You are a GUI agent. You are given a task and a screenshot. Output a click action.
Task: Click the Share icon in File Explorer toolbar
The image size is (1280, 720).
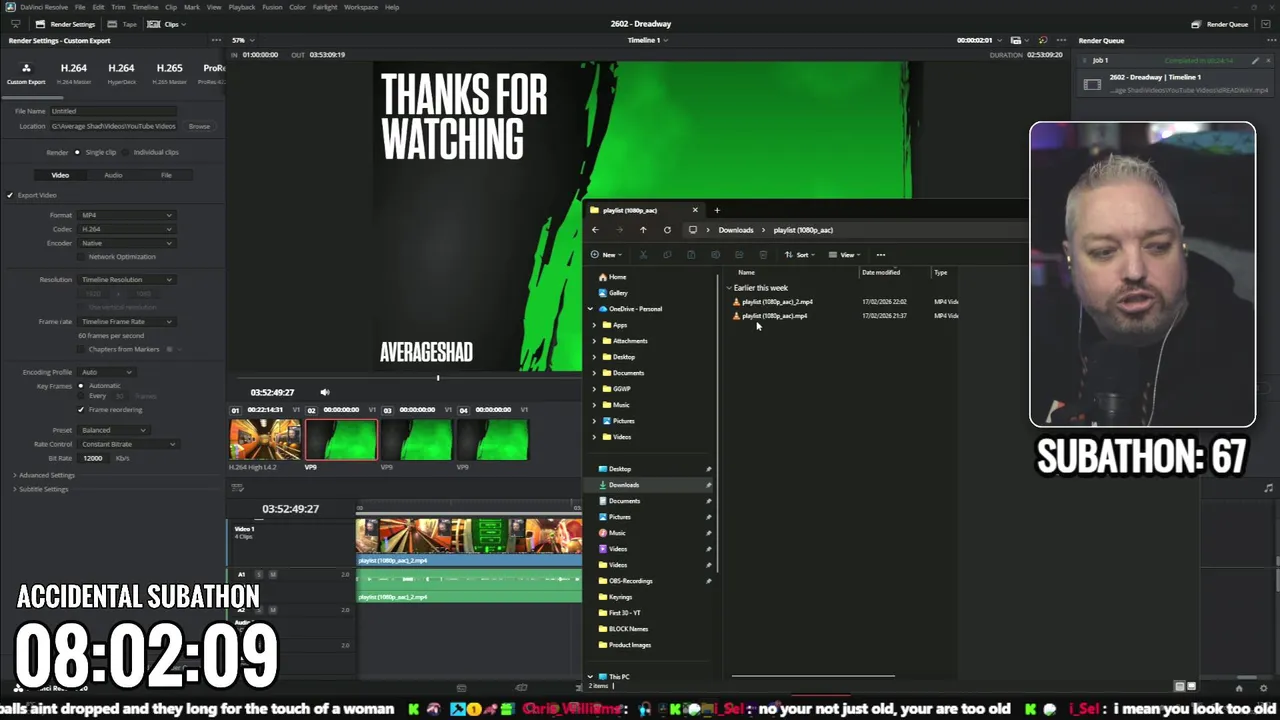click(x=739, y=255)
